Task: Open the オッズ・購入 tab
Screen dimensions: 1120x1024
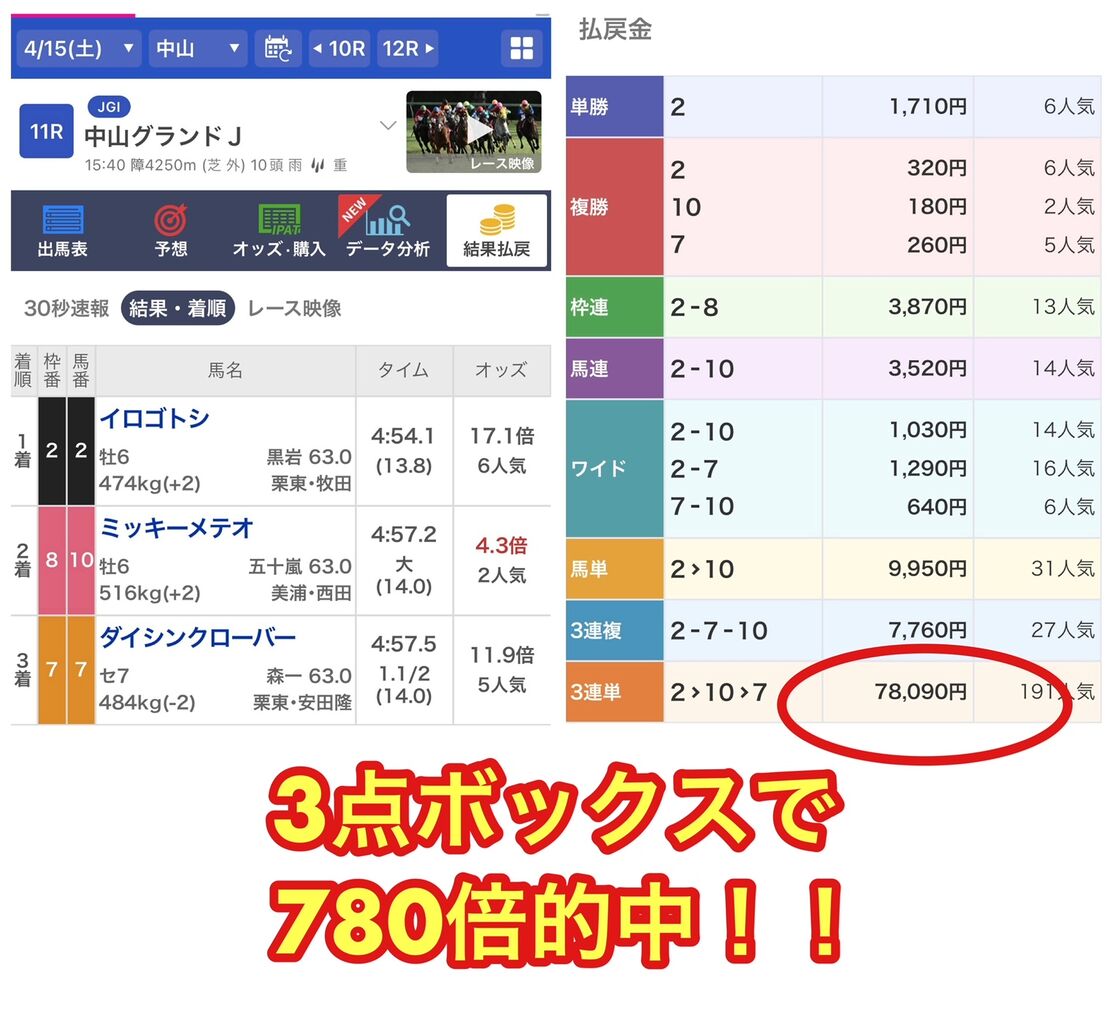Action: pos(279,231)
